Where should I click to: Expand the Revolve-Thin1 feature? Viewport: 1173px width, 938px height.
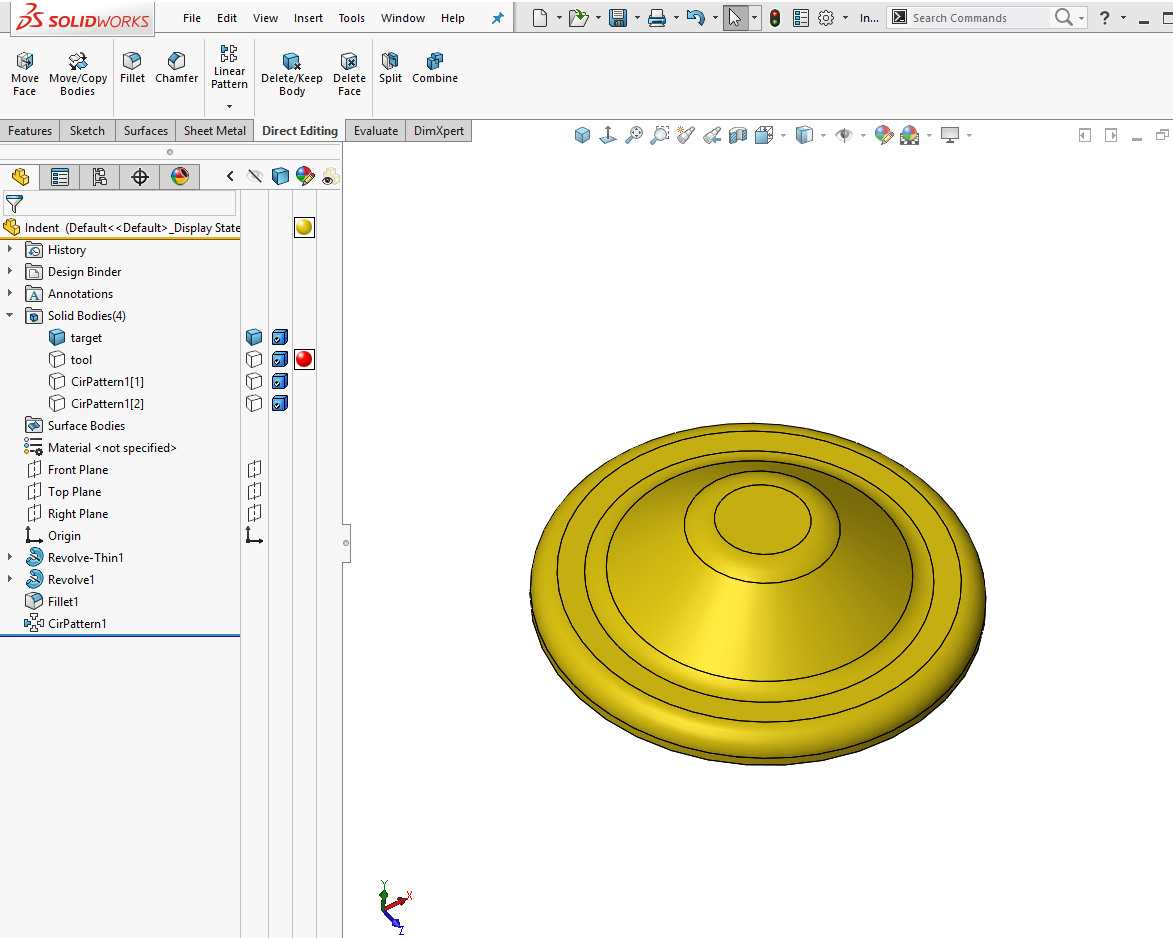(10, 557)
